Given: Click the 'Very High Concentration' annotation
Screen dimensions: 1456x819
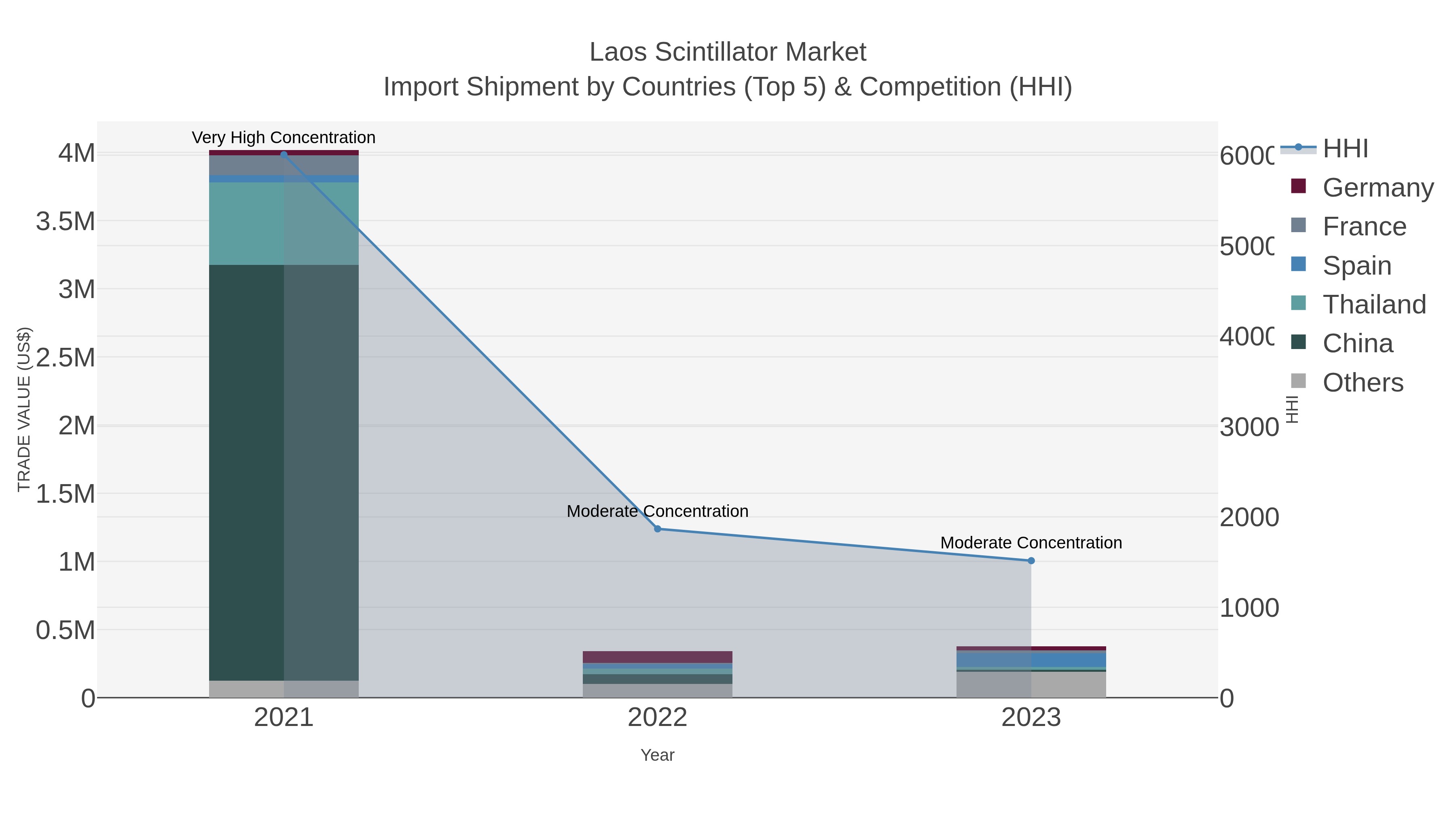Looking at the screenshot, I should [x=284, y=138].
